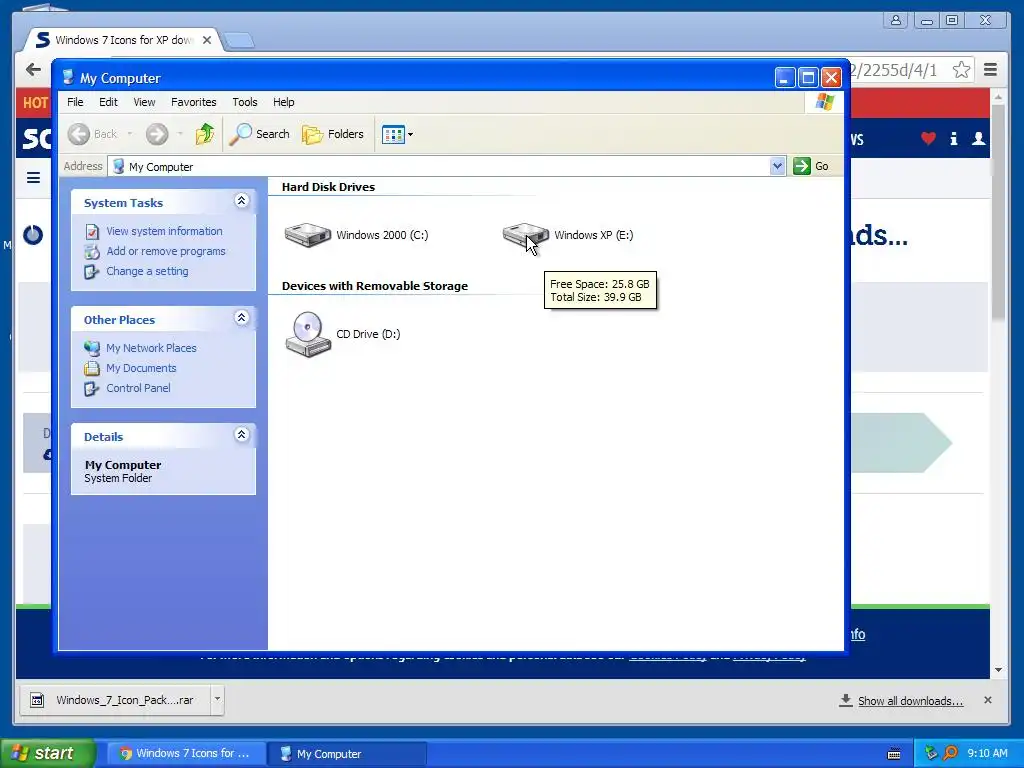Click the keyboard icon in taskbar
Screen dimensions: 1024x768
pyautogui.click(x=894, y=754)
